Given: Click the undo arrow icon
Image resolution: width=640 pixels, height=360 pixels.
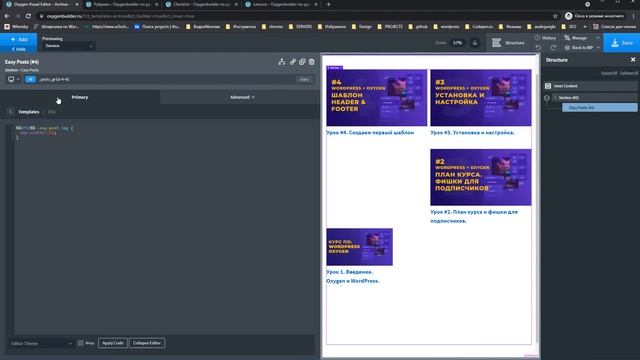Looking at the screenshot, I should pyautogui.click(x=538, y=48).
